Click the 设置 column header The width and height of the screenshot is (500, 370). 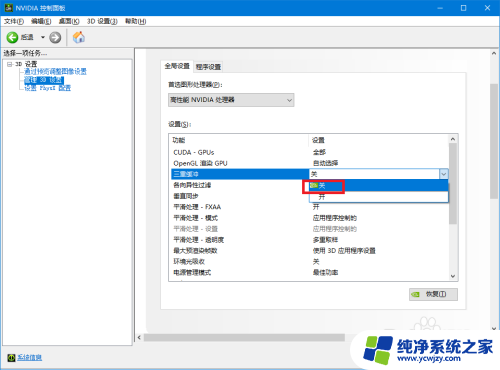[x=318, y=140]
